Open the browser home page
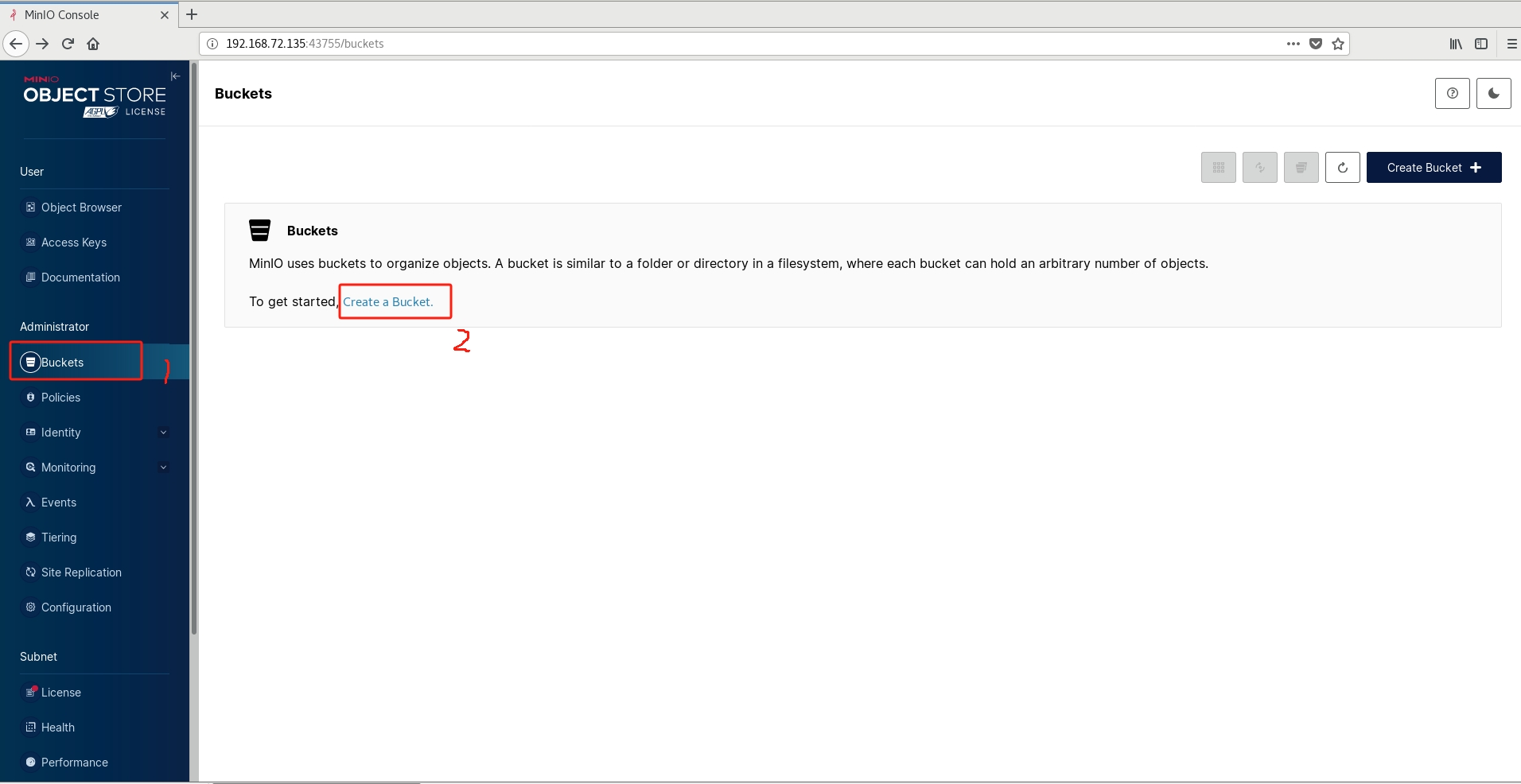The width and height of the screenshot is (1521, 784). coord(93,44)
